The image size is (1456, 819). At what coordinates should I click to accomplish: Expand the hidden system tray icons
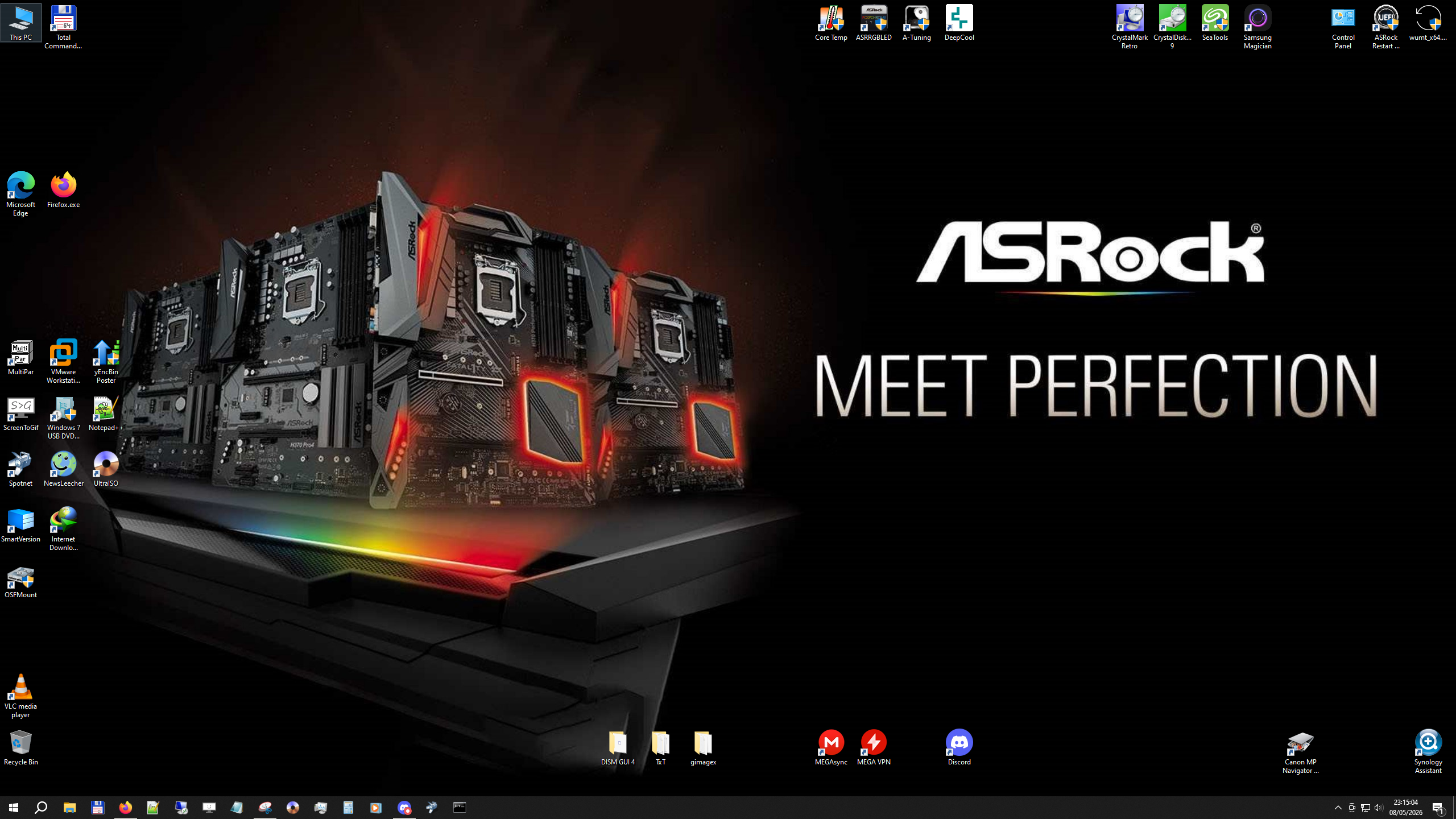(x=1338, y=808)
